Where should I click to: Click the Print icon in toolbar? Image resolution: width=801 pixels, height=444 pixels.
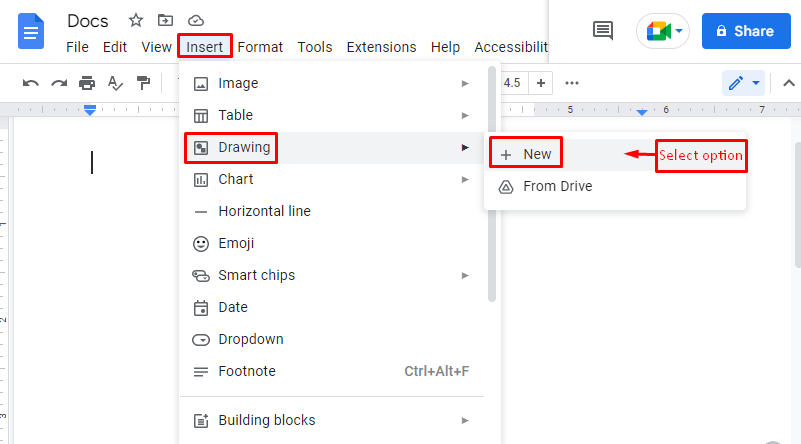click(x=87, y=83)
